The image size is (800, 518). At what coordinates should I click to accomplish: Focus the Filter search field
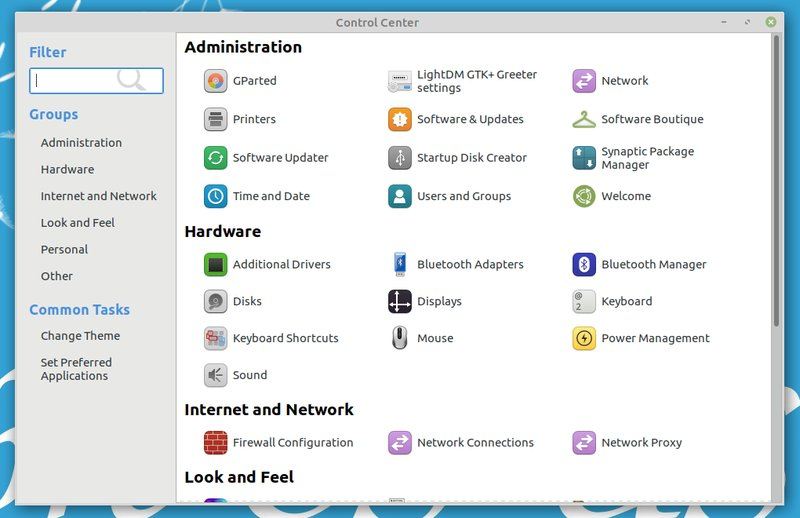pyautogui.click(x=96, y=81)
